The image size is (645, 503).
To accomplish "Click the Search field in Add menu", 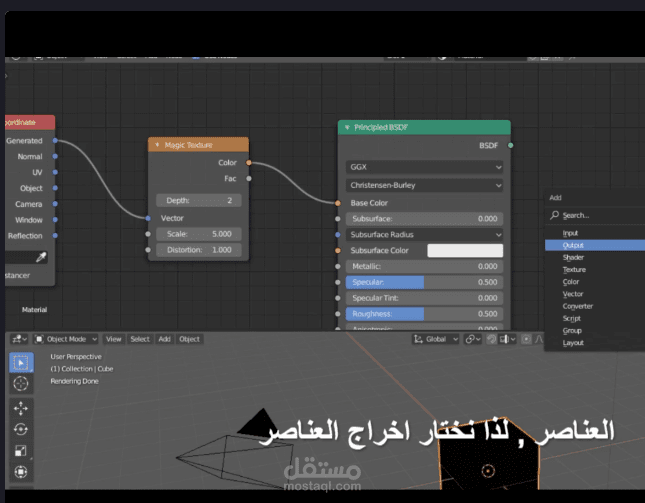I will click(596, 215).
